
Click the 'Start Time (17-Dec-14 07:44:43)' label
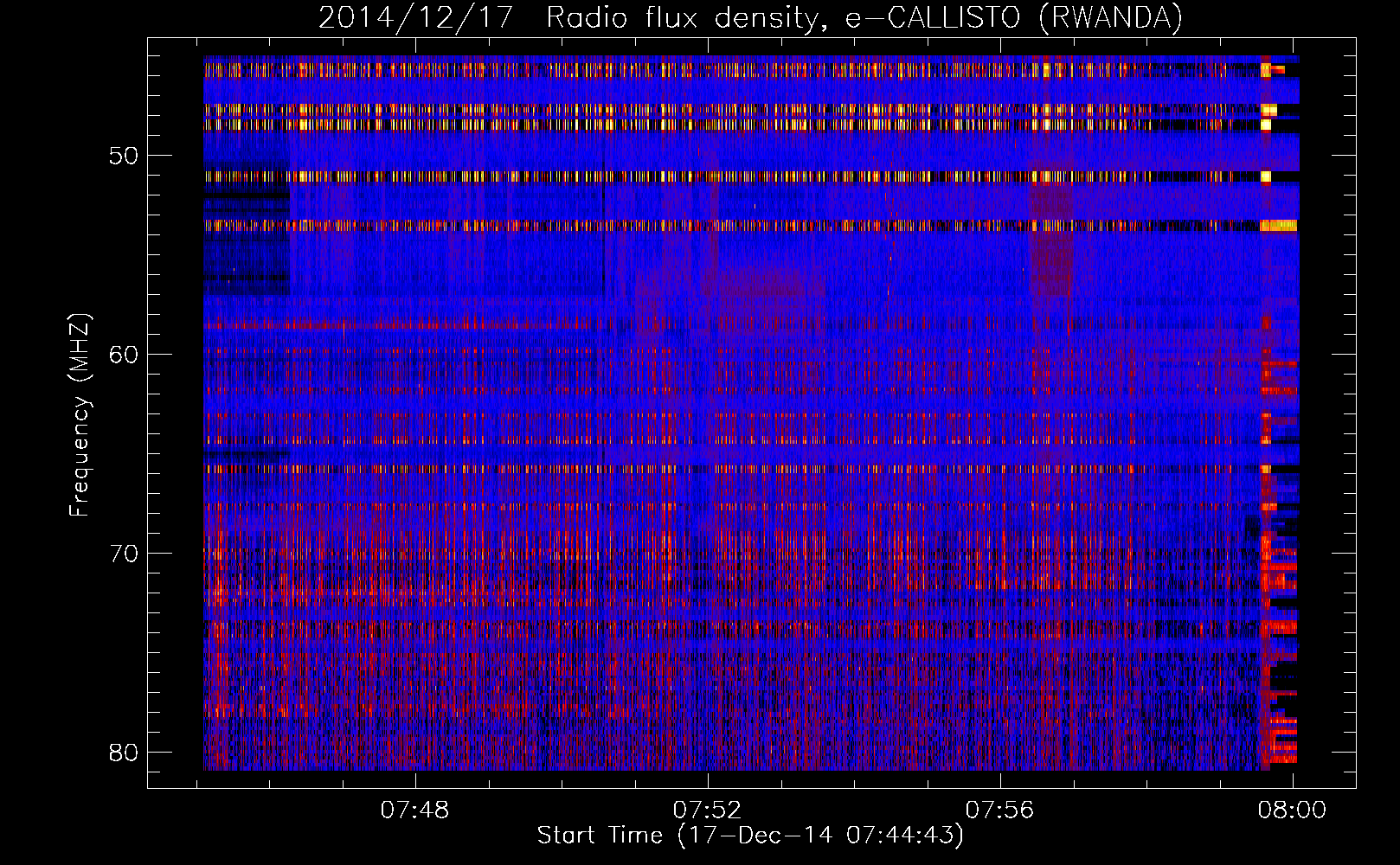point(750,835)
